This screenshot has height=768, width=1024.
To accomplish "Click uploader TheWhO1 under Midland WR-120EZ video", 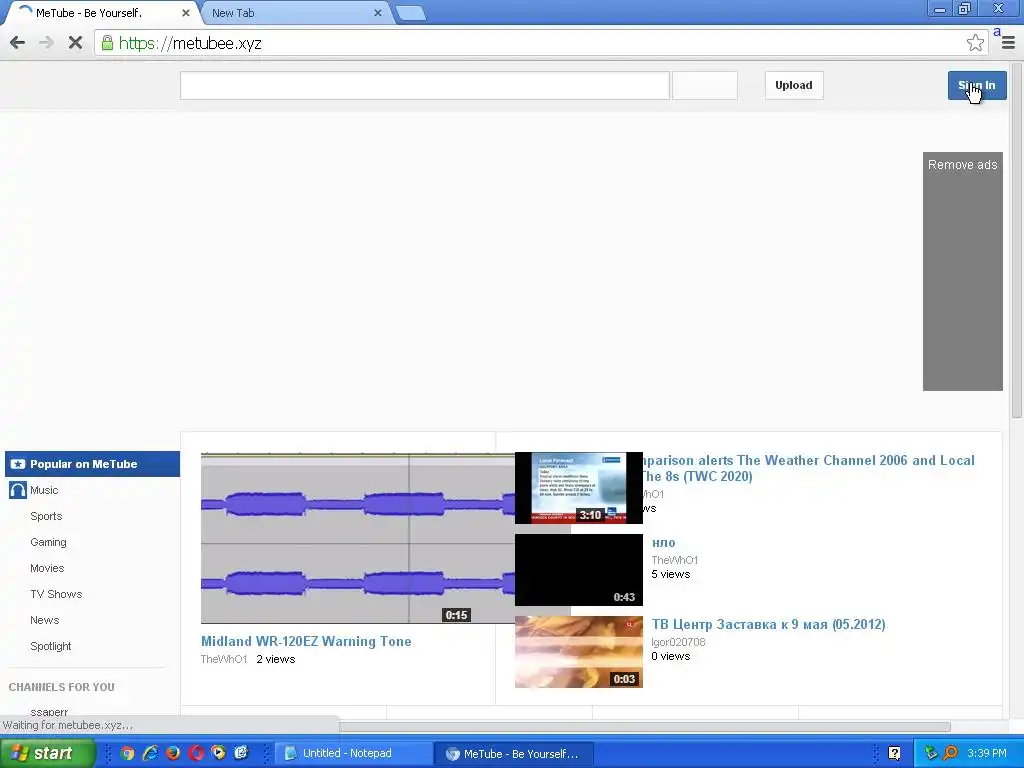I will [x=224, y=660].
